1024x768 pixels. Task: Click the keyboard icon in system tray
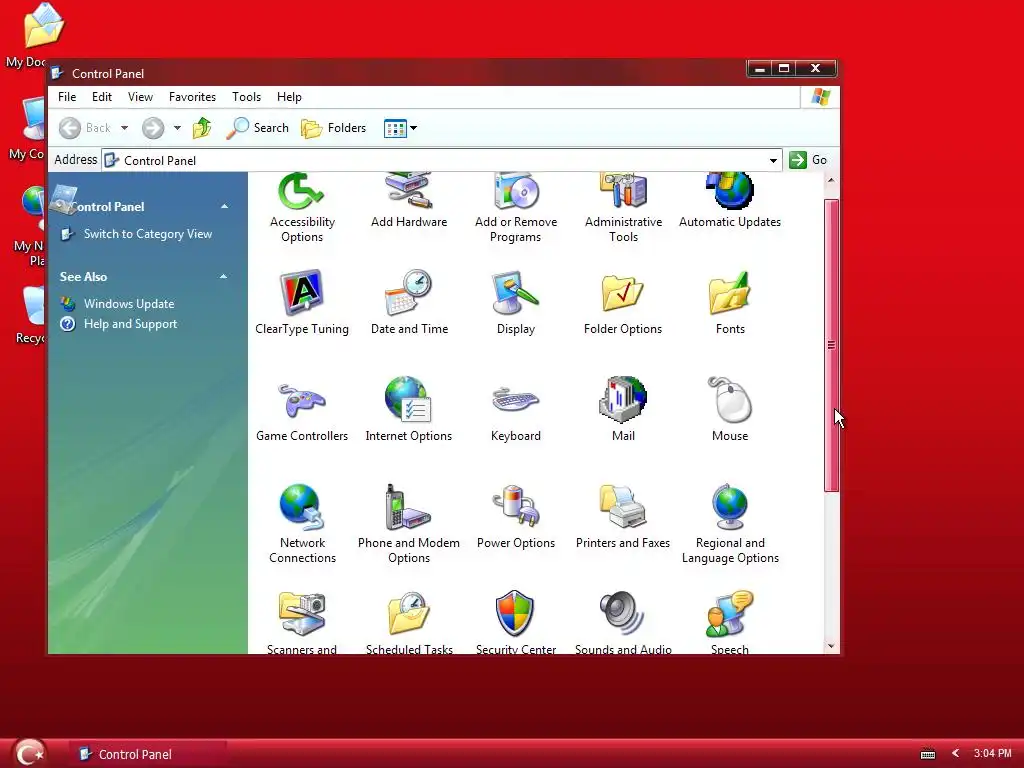pos(927,754)
